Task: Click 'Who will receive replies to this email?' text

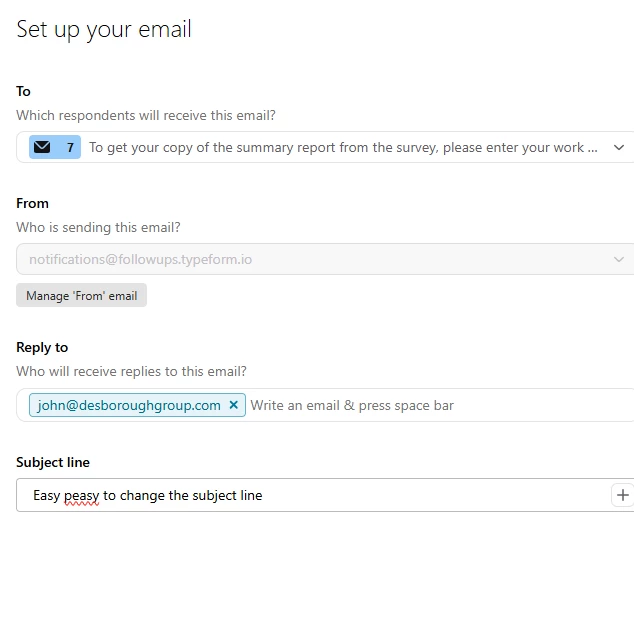Action: pyautogui.click(x=131, y=371)
